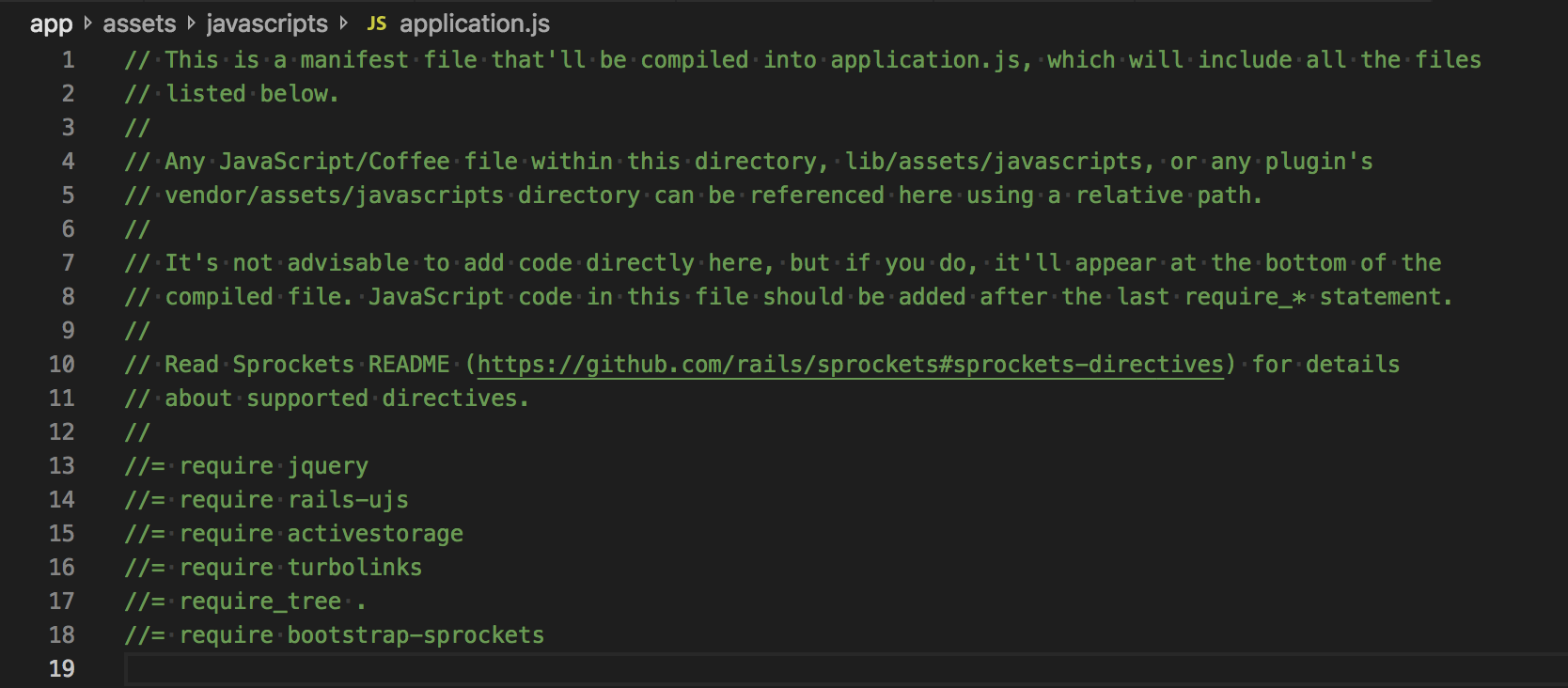
Task: Select the assets breadcrumb segment
Action: coord(139,23)
